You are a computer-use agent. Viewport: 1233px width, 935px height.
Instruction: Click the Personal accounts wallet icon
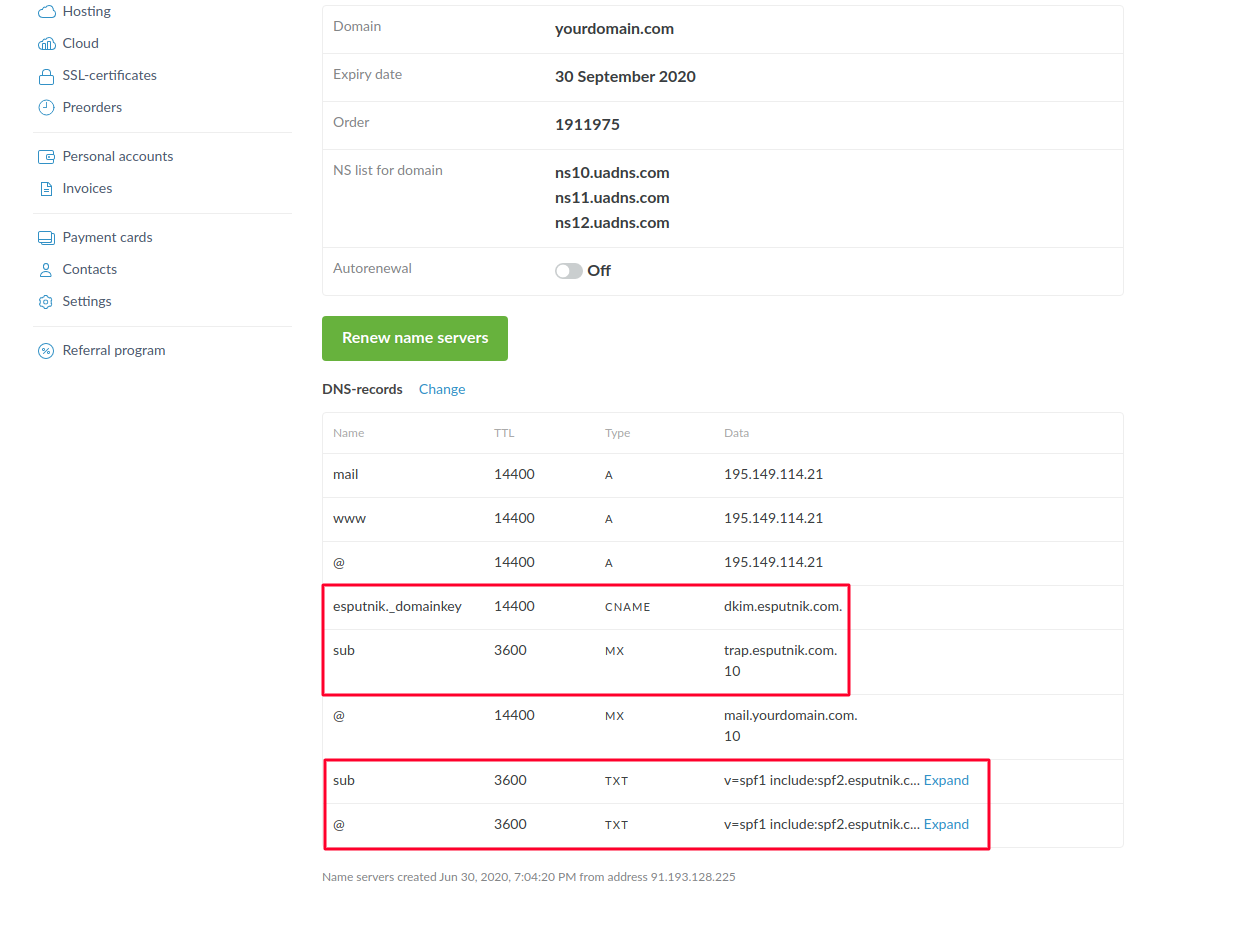(46, 157)
